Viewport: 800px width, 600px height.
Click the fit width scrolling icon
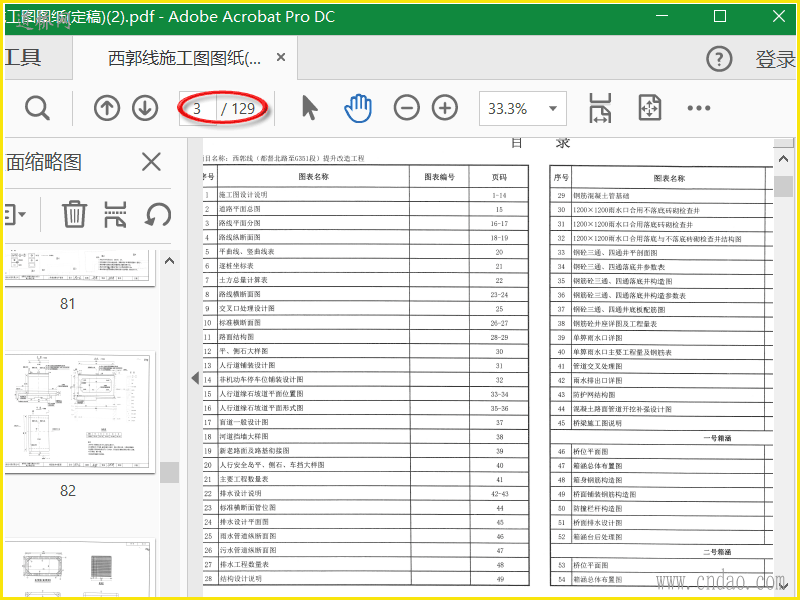600,108
